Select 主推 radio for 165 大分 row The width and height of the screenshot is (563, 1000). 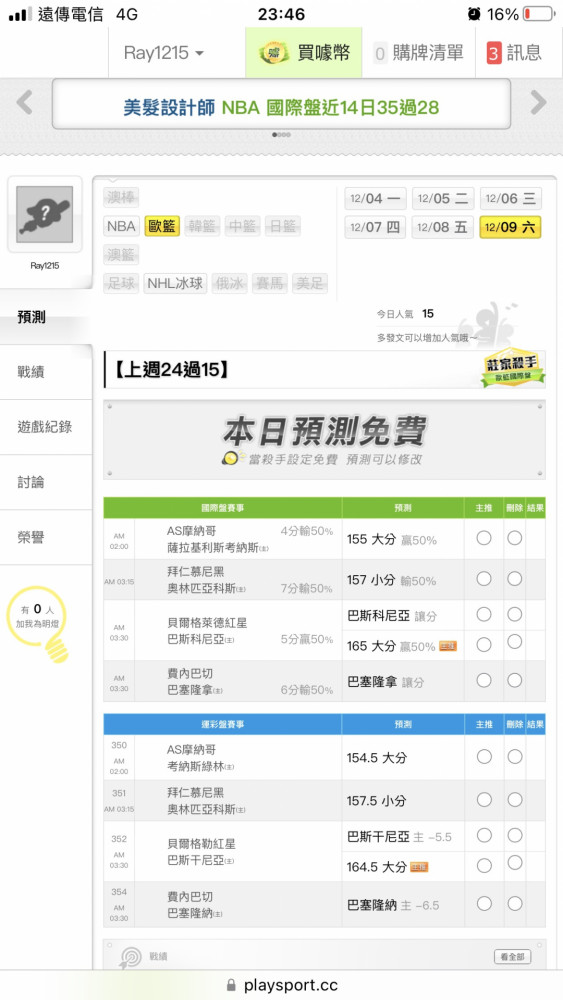click(484, 644)
